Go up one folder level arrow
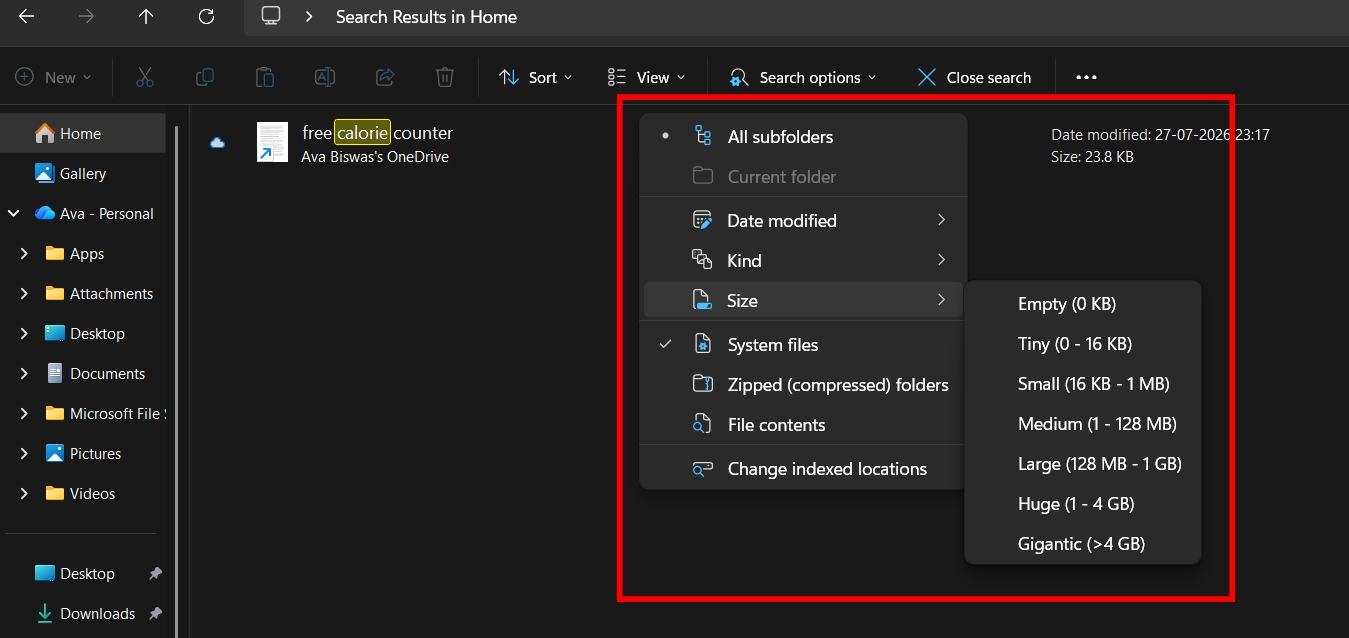This screenshot has width=1349, height=638. pos(146,17)
